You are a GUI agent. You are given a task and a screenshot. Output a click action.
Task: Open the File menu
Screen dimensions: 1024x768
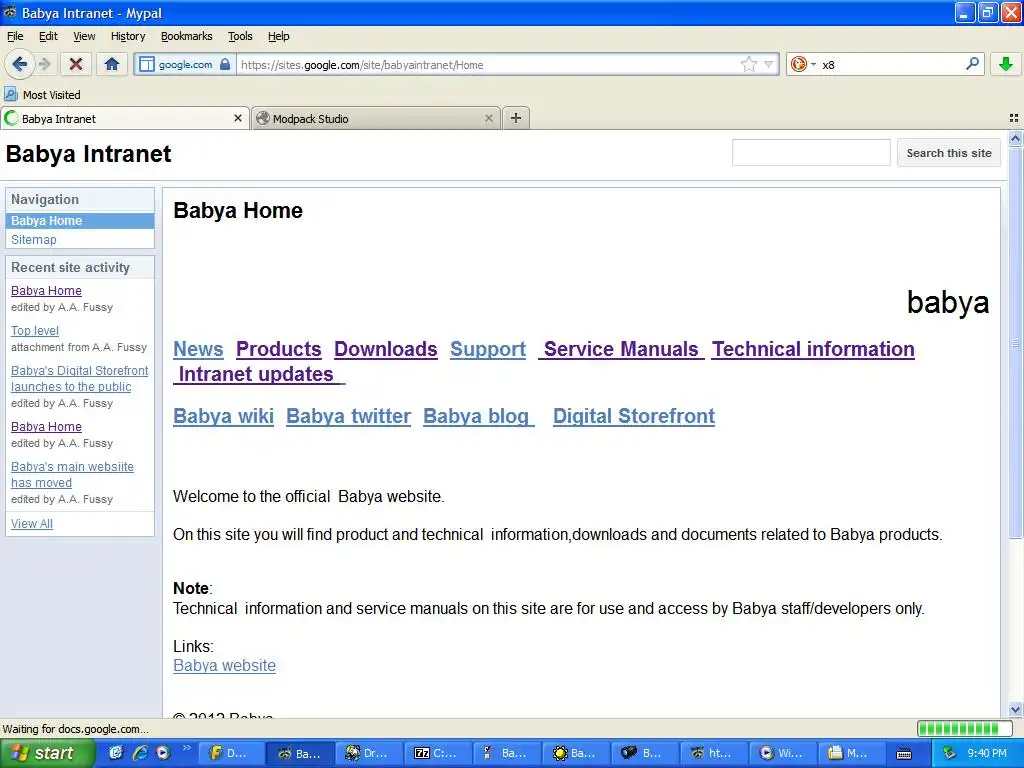(x=15, y=36)
